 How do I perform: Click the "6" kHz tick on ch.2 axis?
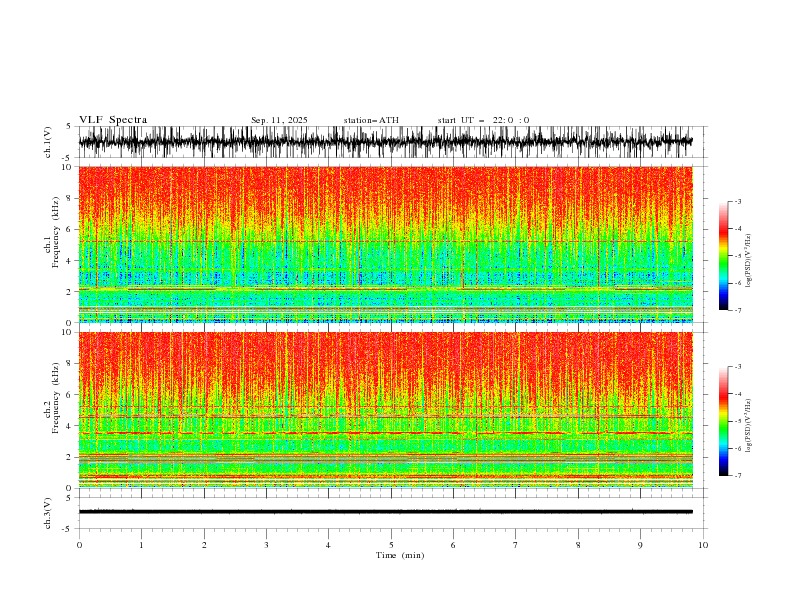69,394
